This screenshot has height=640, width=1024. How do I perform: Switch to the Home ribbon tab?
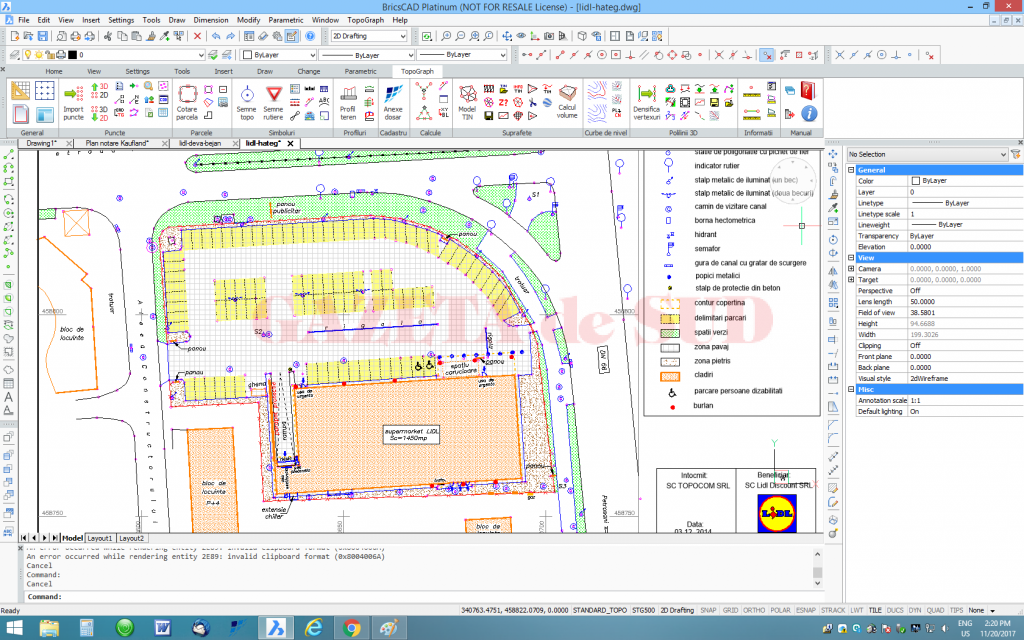(54, 71)
